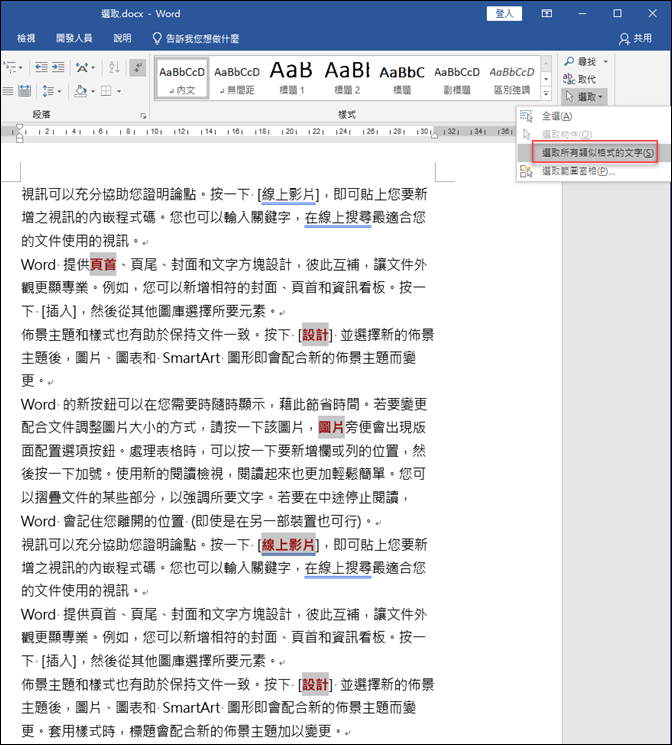Image resolution: width=672 pixels, height=745 pixels.
Task: Choose 全選(A) from the menu
Action: 593,116
